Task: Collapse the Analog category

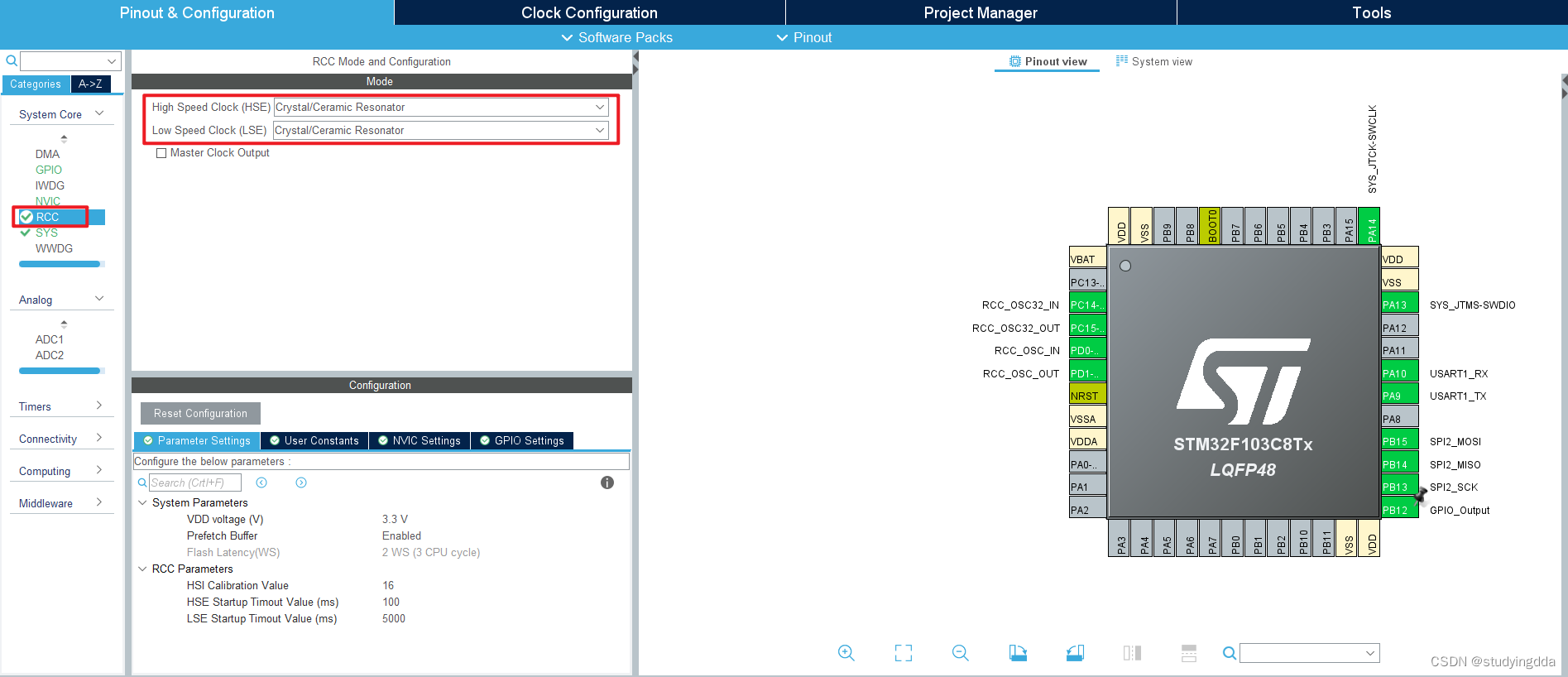Action: coord(99,299)
